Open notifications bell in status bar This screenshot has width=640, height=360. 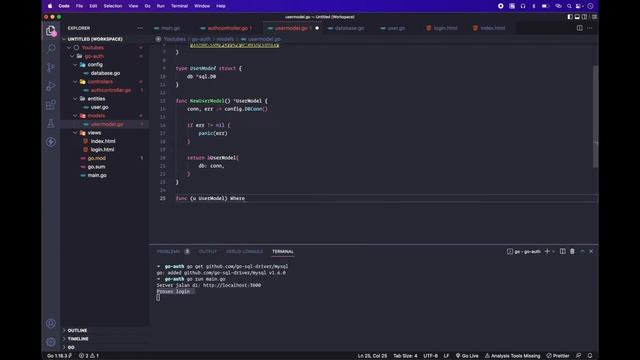(x=590, y=356)
